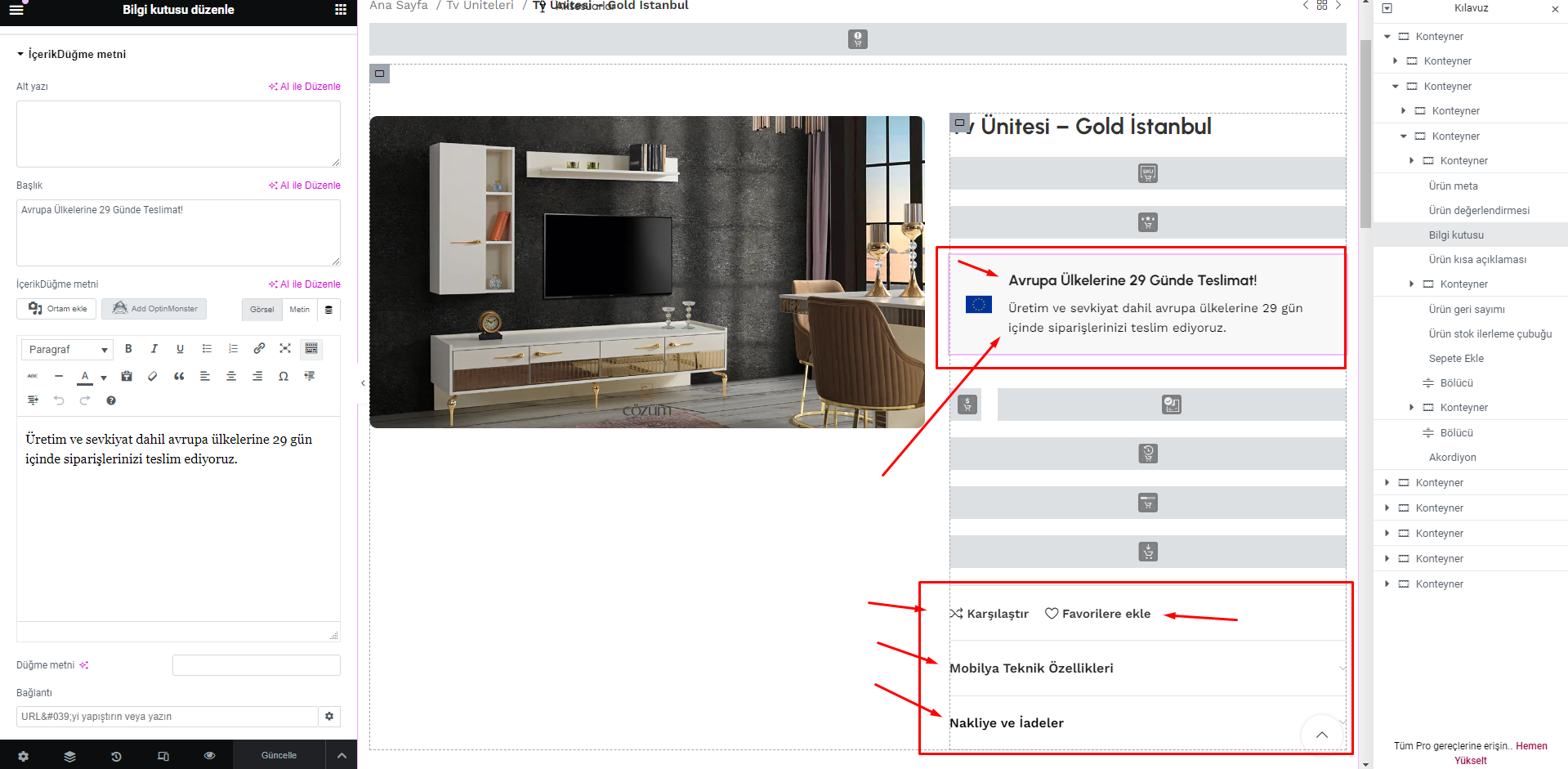Collapse the topmost Konteyner in Kılavuz
Screen dimensions: 1568x769
tap(1387, 37)
